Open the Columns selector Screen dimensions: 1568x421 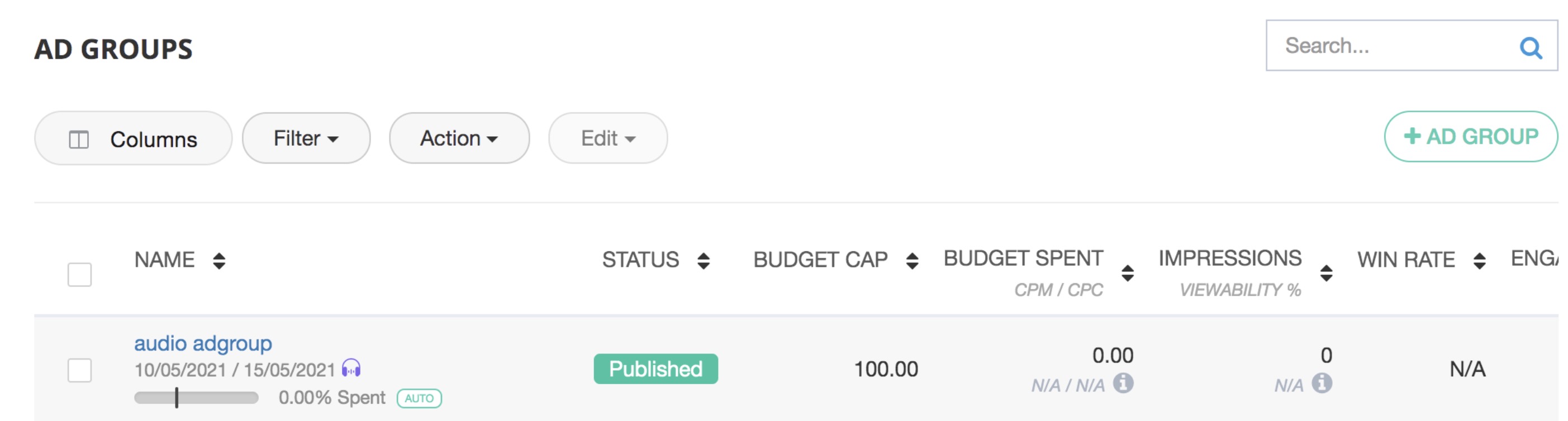click(x=134, y=138)
